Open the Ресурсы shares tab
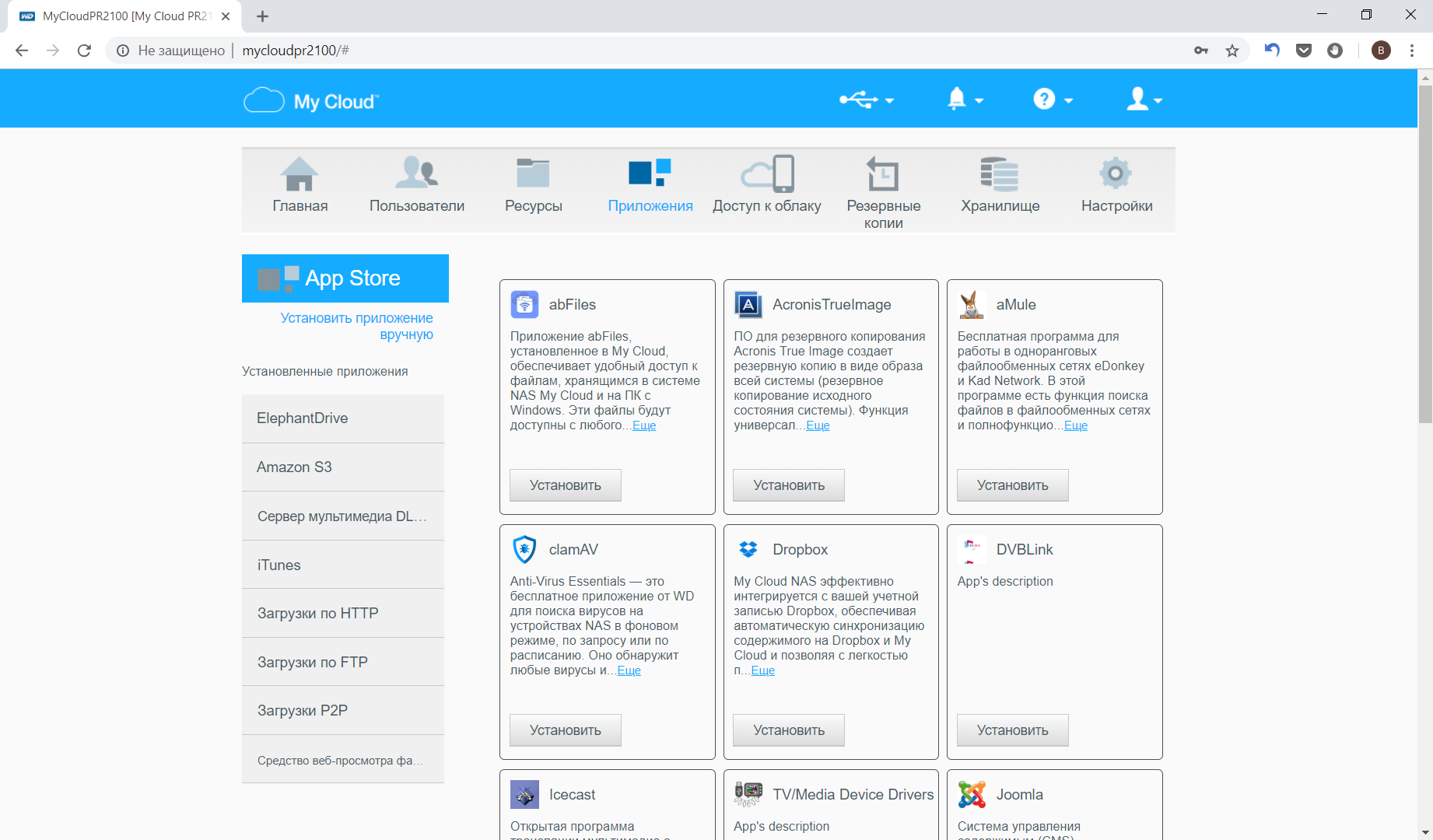Image resolution: width=1433 pixels, height=840 pixels. [x=534, y=185]
